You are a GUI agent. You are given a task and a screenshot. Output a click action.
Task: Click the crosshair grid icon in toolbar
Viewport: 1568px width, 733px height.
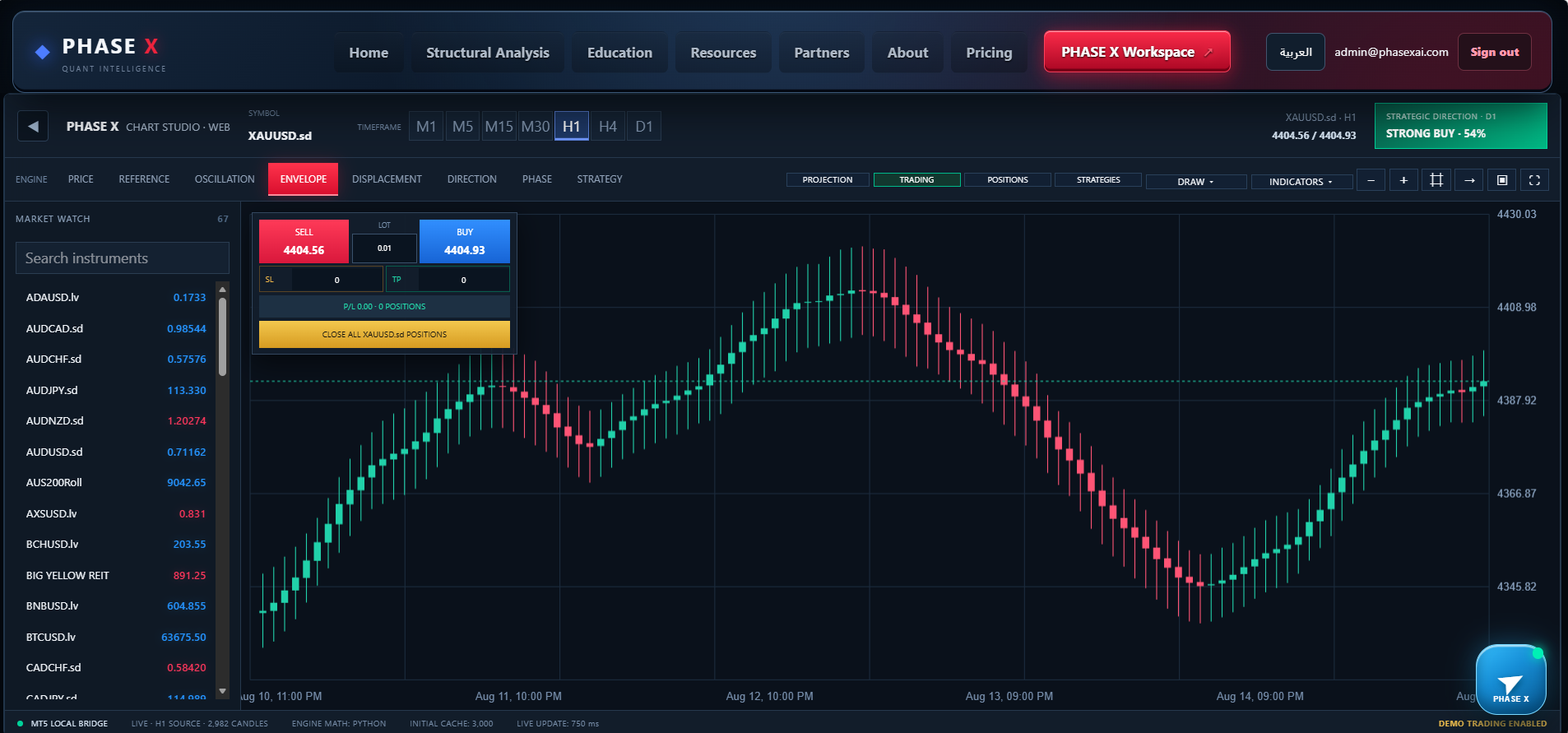(x=1436, y=180)
